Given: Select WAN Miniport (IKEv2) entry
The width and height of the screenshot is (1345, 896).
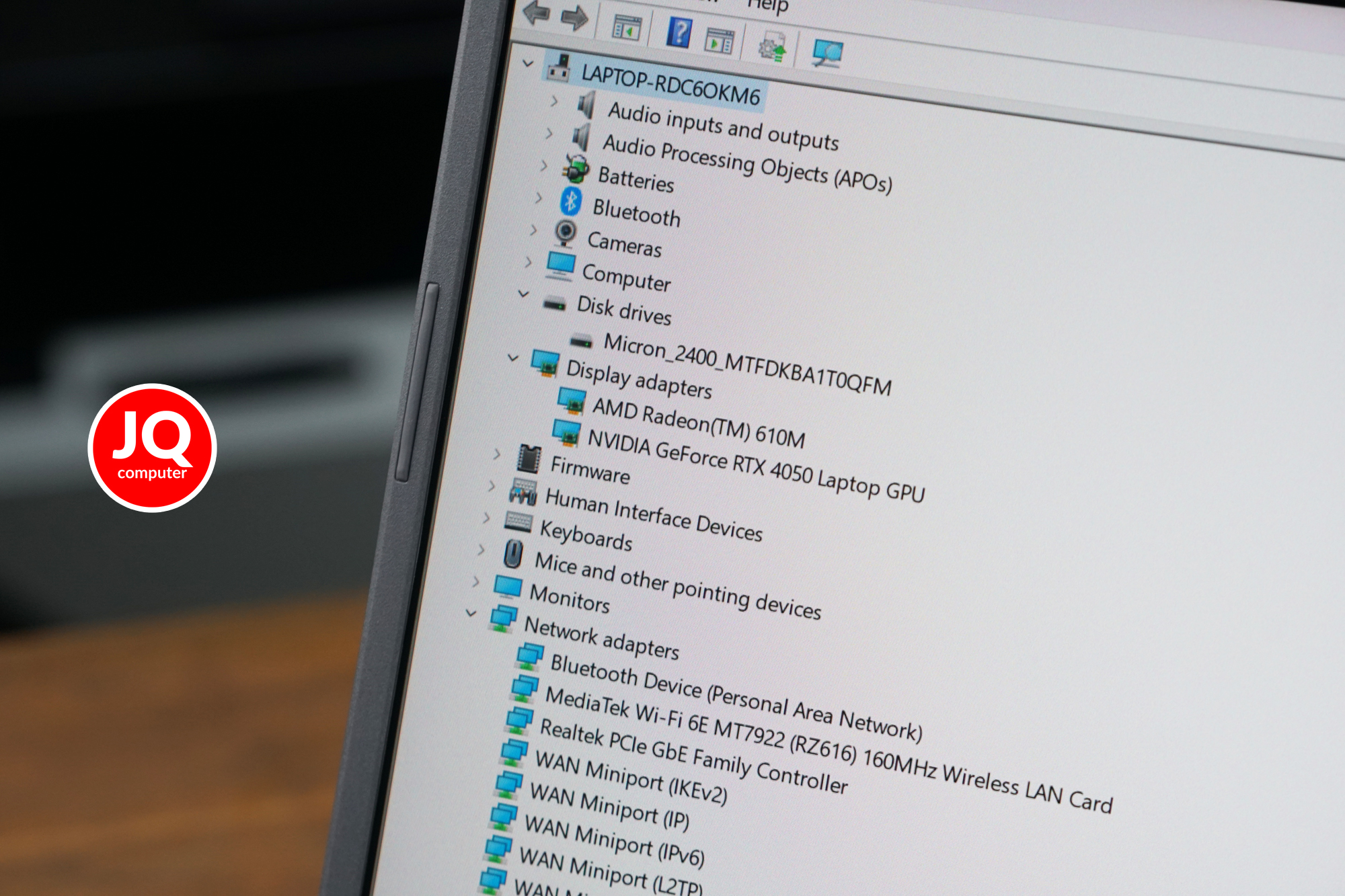Looking at the screenshot, I should click(x=631, y=778).
